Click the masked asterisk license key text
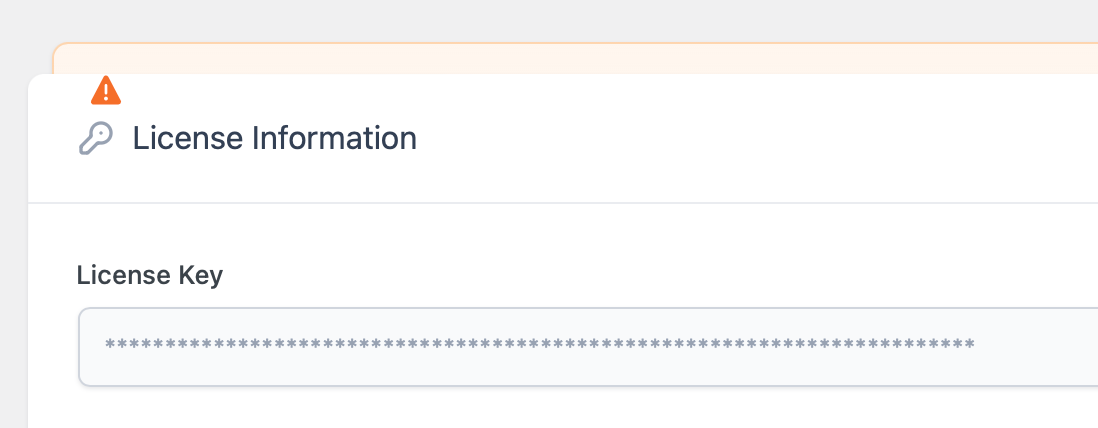 tap(539, 344)
